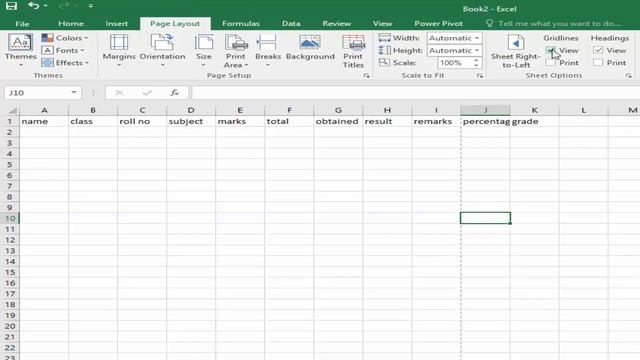The height and width of the screenshot is (360, 640).
Task: Click the Insert Function fx icon
Action: point(175,93)
